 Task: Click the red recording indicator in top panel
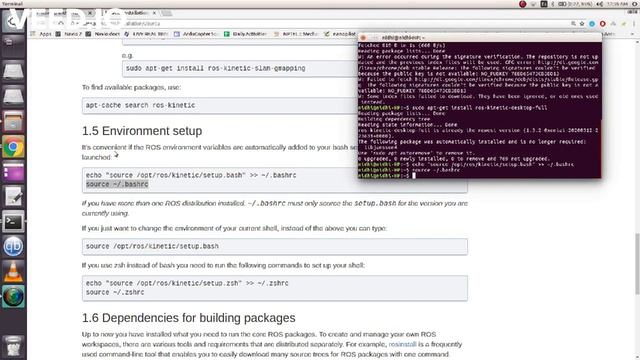tap(522, 4)
